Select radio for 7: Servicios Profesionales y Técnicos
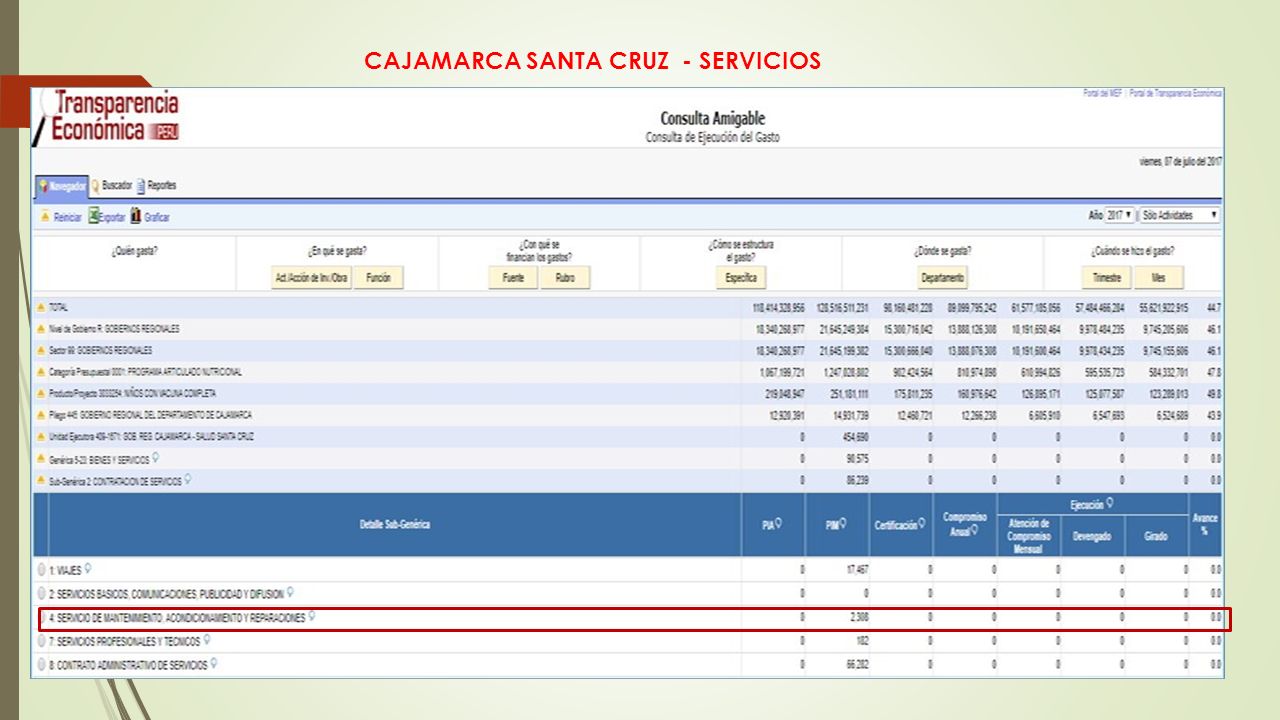 [42, 641]
